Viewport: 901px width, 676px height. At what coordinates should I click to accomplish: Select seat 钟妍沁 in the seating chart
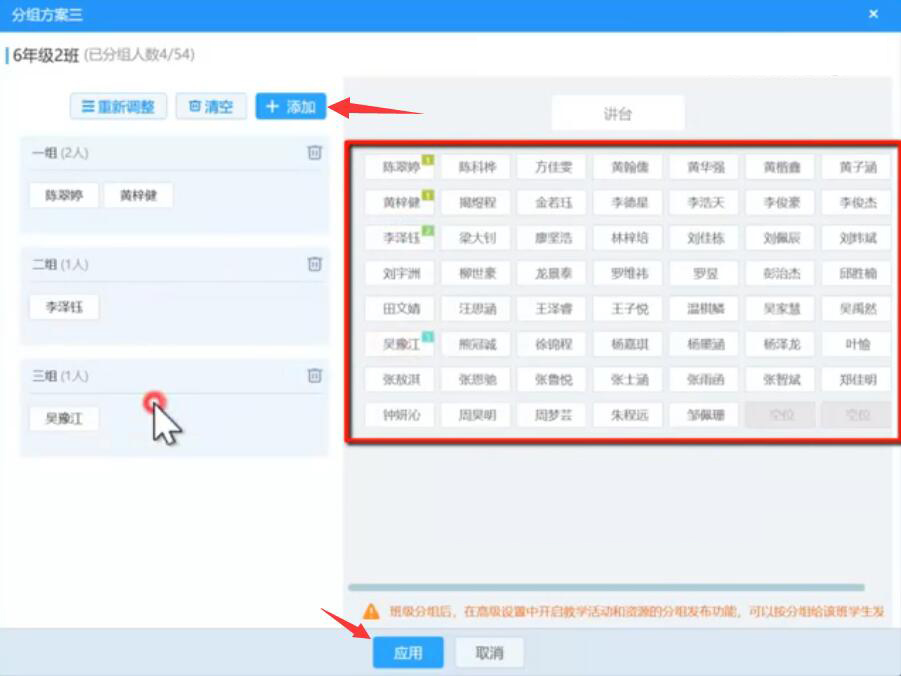[x=400, y=415]
